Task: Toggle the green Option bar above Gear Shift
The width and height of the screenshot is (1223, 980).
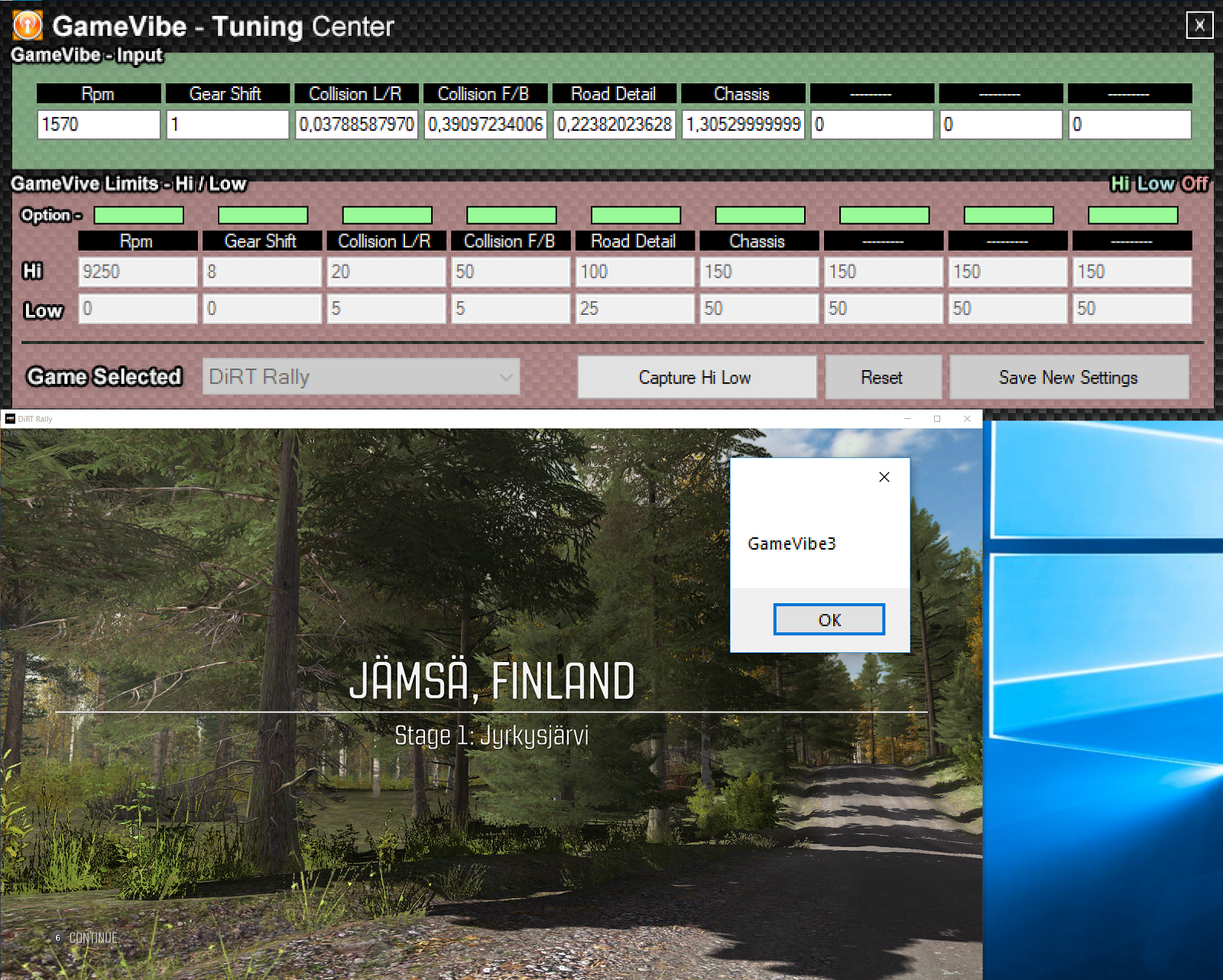Action: pos(263,216)
